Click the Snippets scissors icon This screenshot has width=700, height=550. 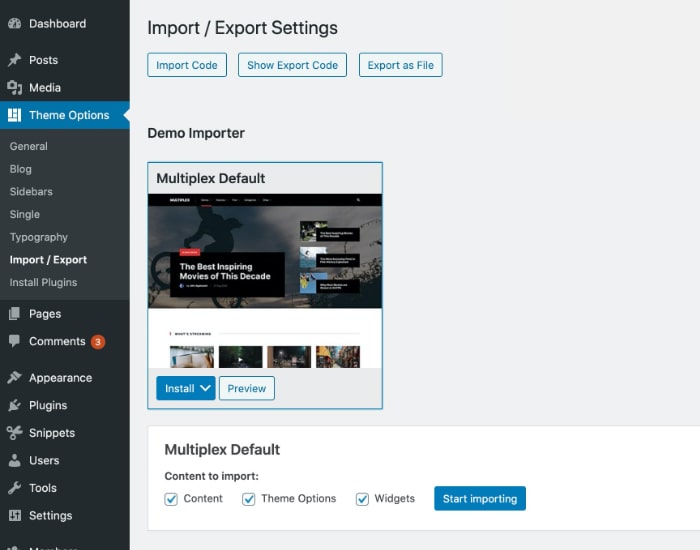(14, 433)
